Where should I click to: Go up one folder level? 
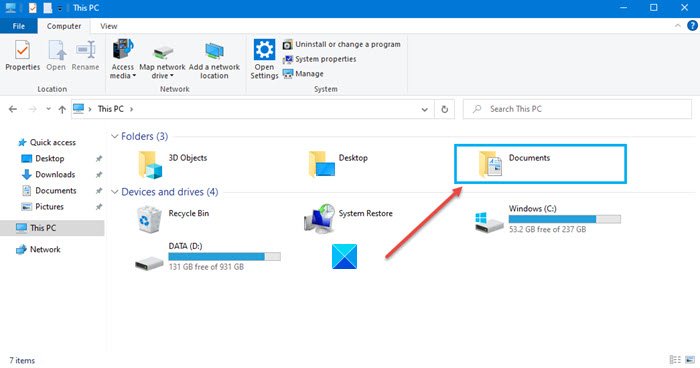coord(62,109)
